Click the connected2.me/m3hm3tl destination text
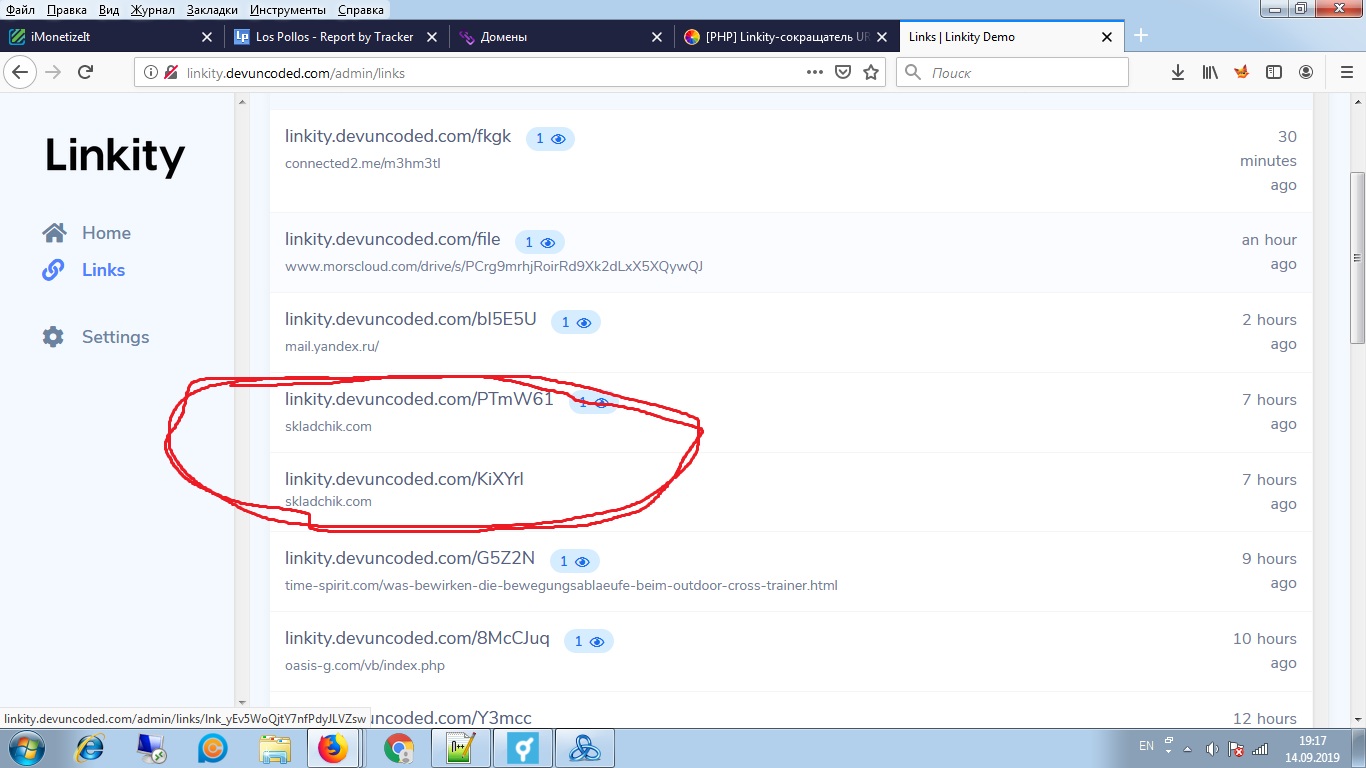 pyautogui.click(x=362, y=163)
